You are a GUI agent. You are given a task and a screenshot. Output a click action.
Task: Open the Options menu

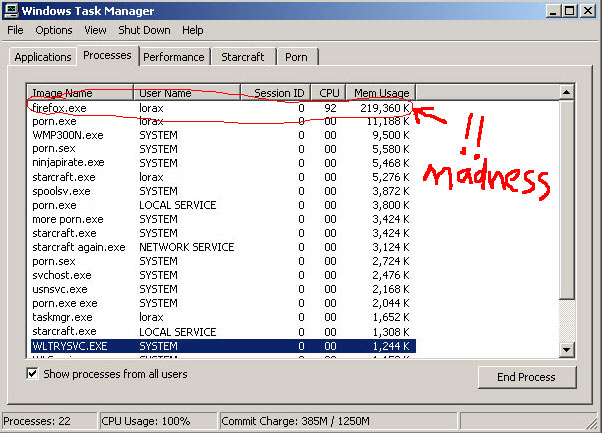click(x=54, y=30)
